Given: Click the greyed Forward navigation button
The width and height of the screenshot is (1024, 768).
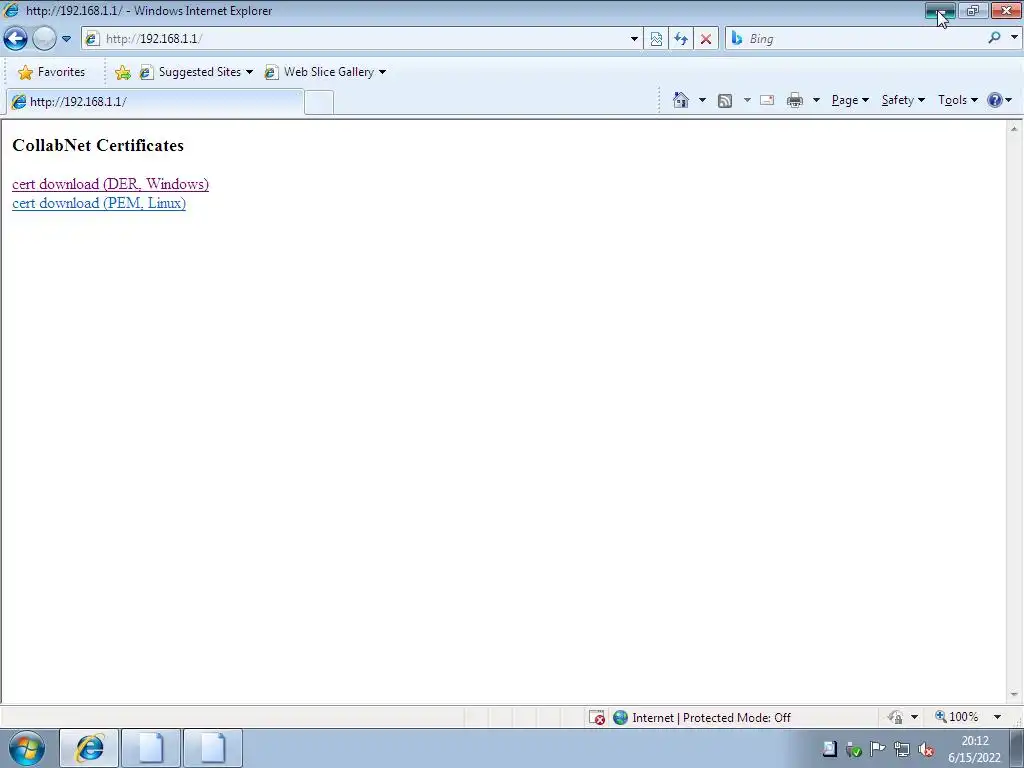Looking at the screenshot, I should click(x=44, y=39).
